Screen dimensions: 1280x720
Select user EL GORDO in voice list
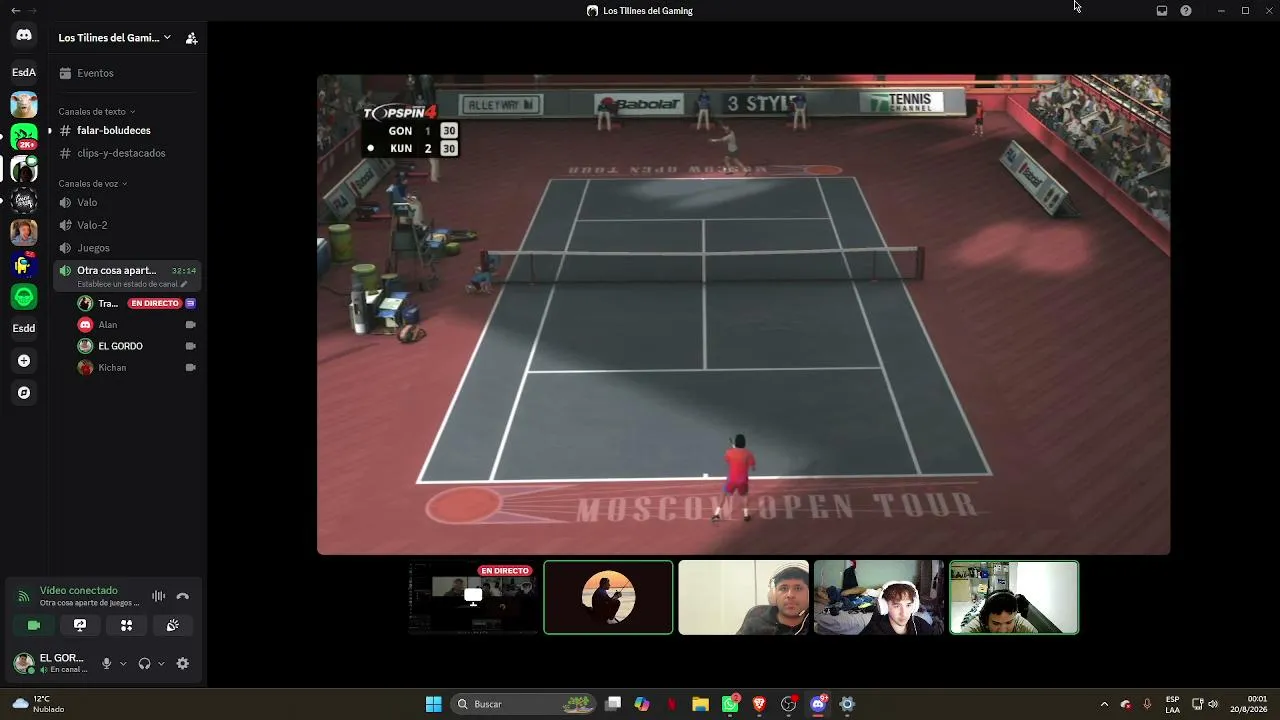pos(120,346)
